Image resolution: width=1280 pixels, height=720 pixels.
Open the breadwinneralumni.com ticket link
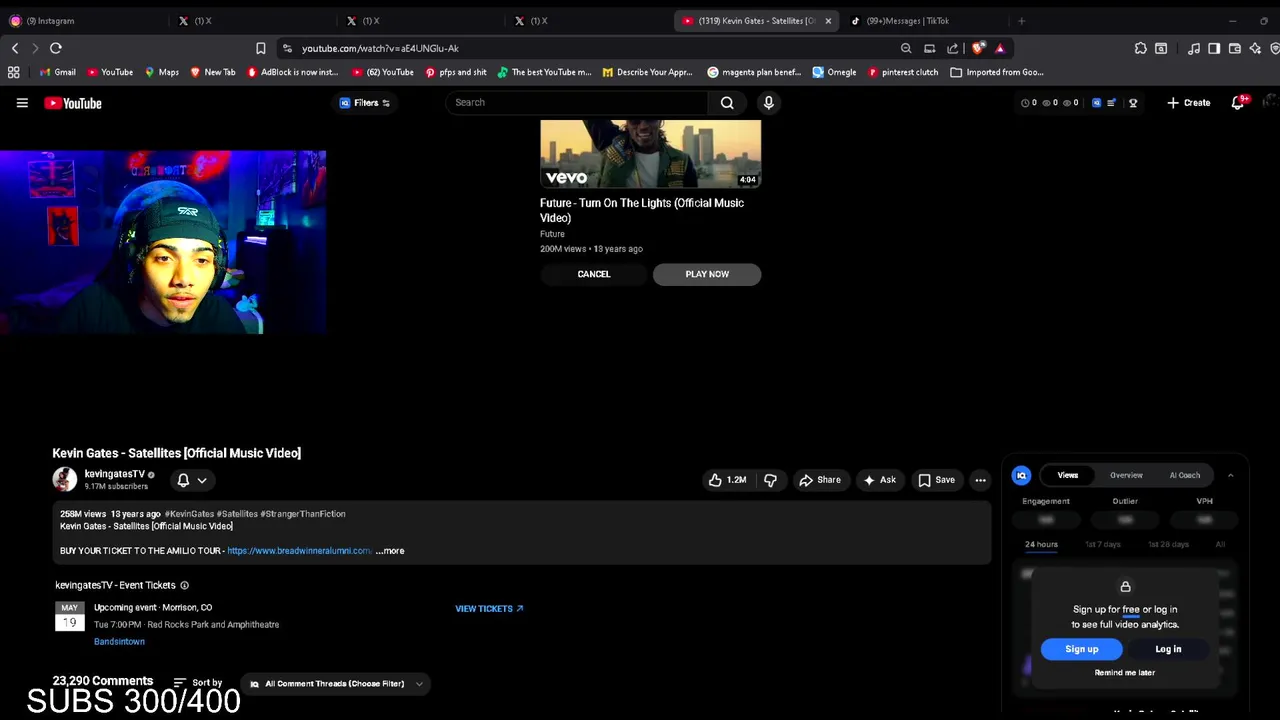(x=299, y=551)
